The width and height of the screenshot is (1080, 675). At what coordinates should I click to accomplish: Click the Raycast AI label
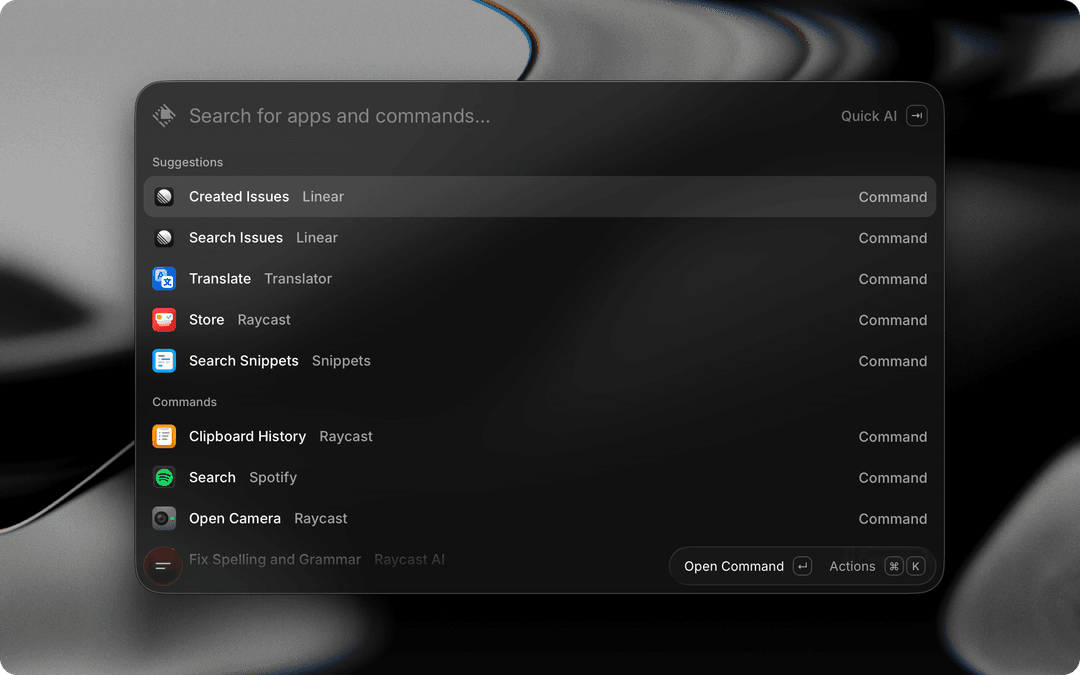(x=409, y=559)
